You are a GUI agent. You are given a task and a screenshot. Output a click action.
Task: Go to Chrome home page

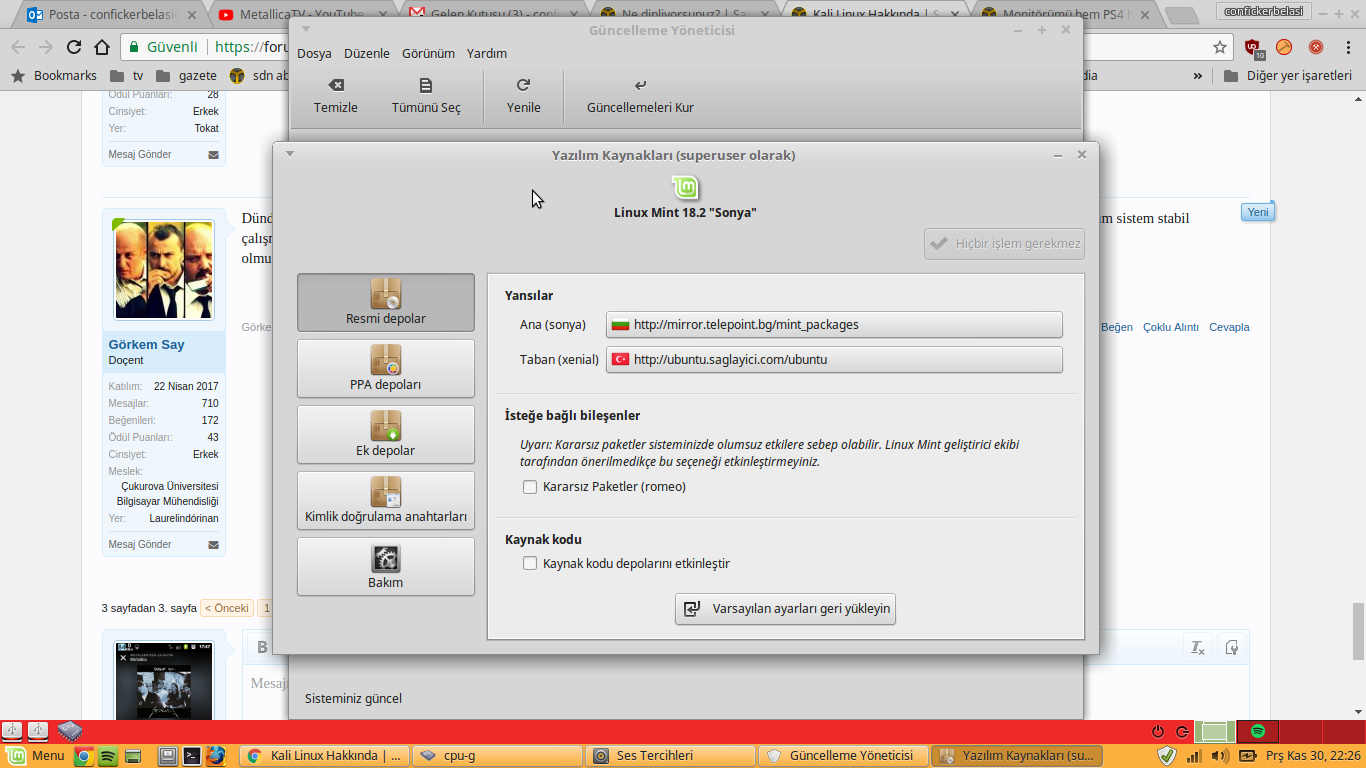pos(101,47)
